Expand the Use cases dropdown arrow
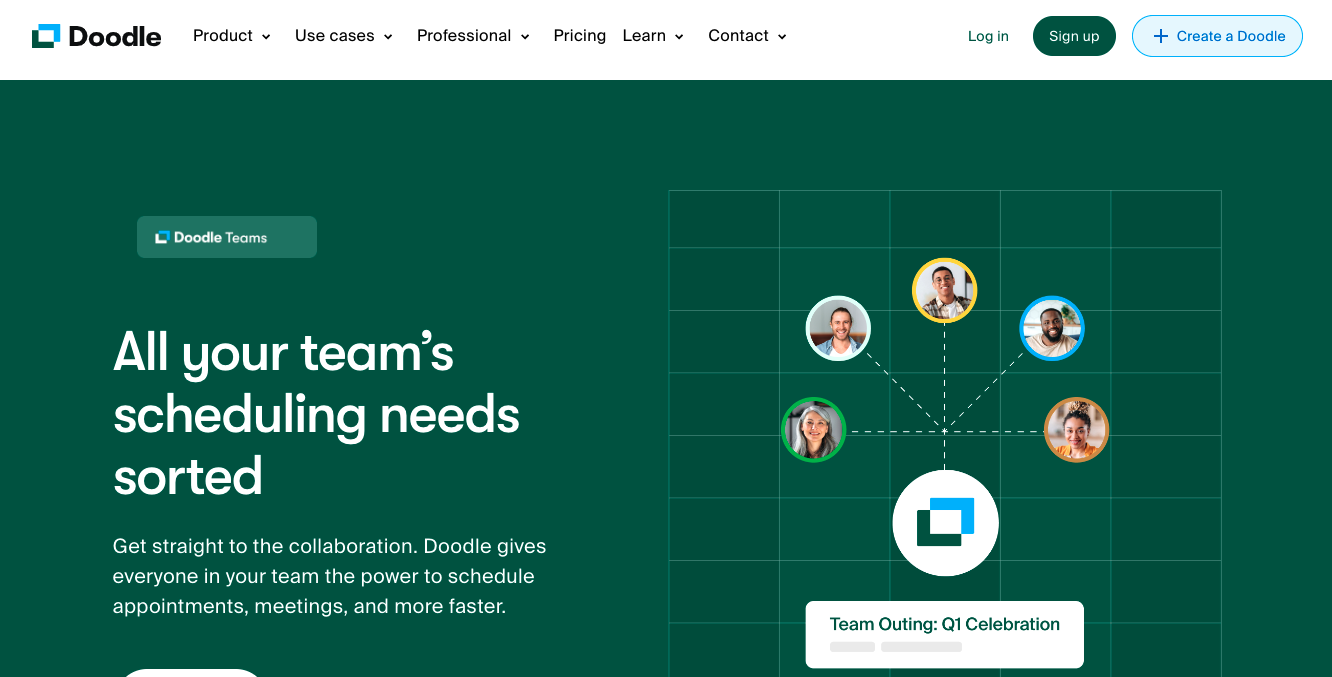1332x677 pixels. click(x=388, y=37)
